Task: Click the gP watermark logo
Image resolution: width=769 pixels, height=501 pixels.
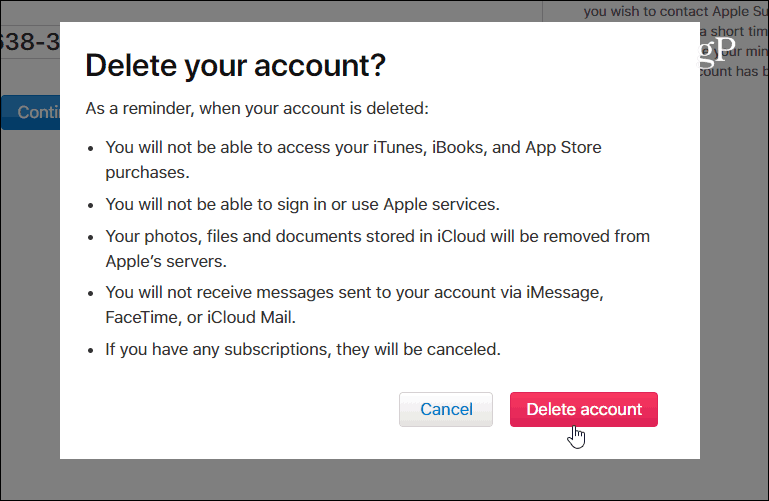Action: pos(717,51)
